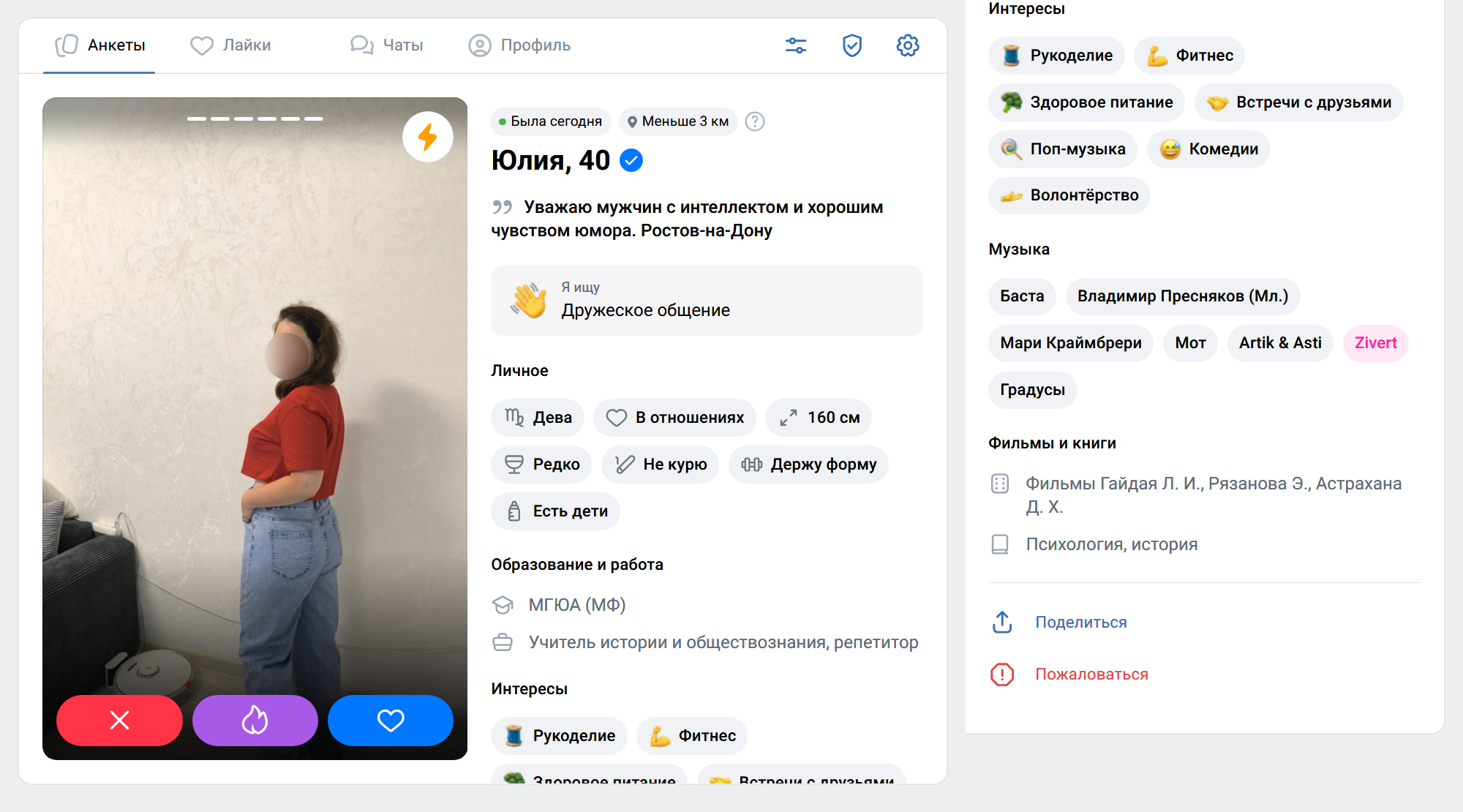This screenshot has width=1463, height=812.
Task: Click Фитнес chip in right panel
Action: [1189, 56]
